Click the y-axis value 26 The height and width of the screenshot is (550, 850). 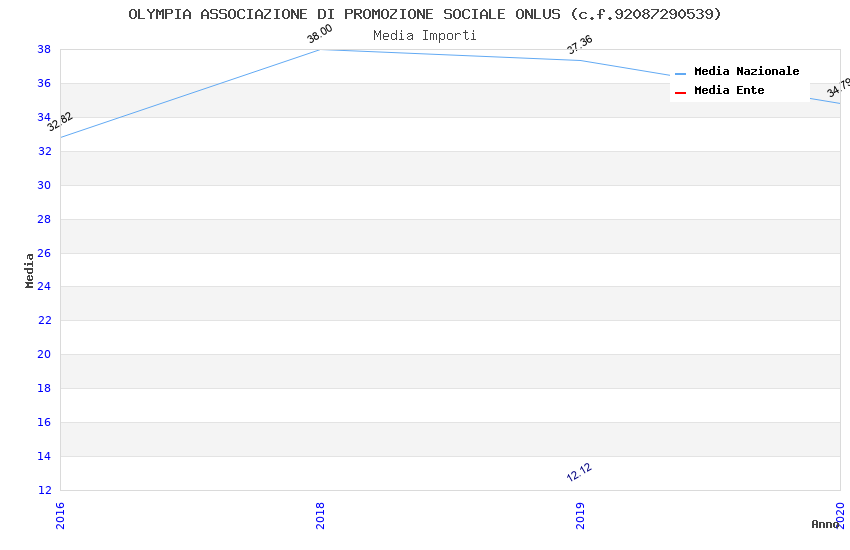pyautogui.click(x=44, y=253)
